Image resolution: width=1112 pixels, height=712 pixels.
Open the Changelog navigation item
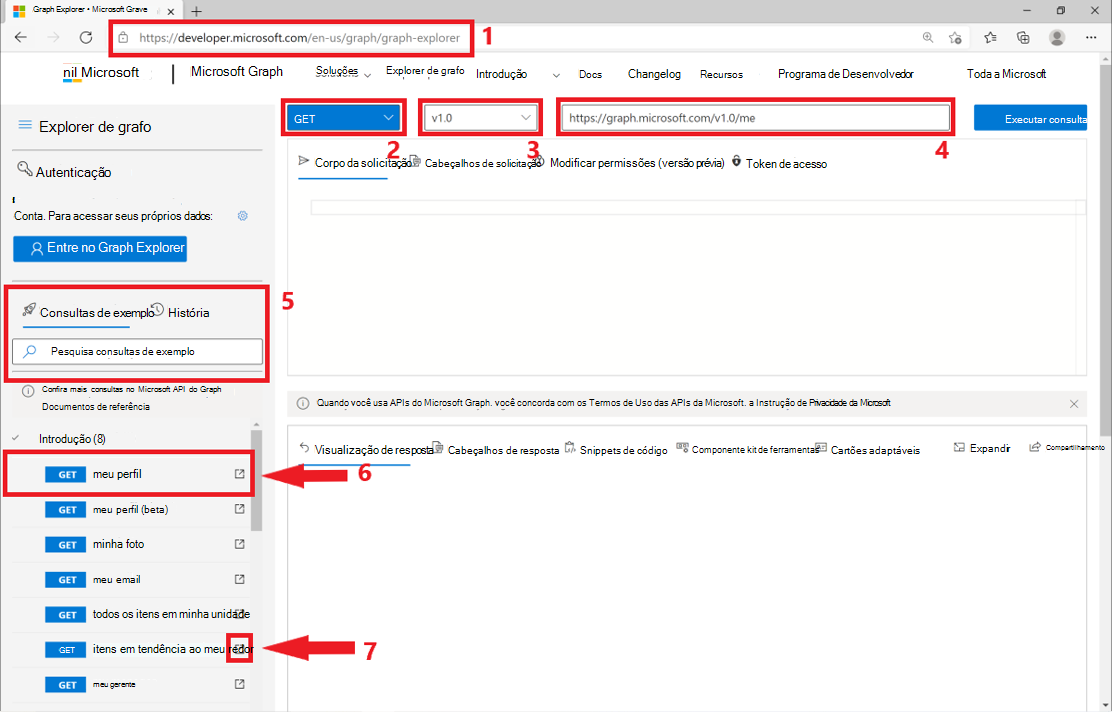coord(654,73)
